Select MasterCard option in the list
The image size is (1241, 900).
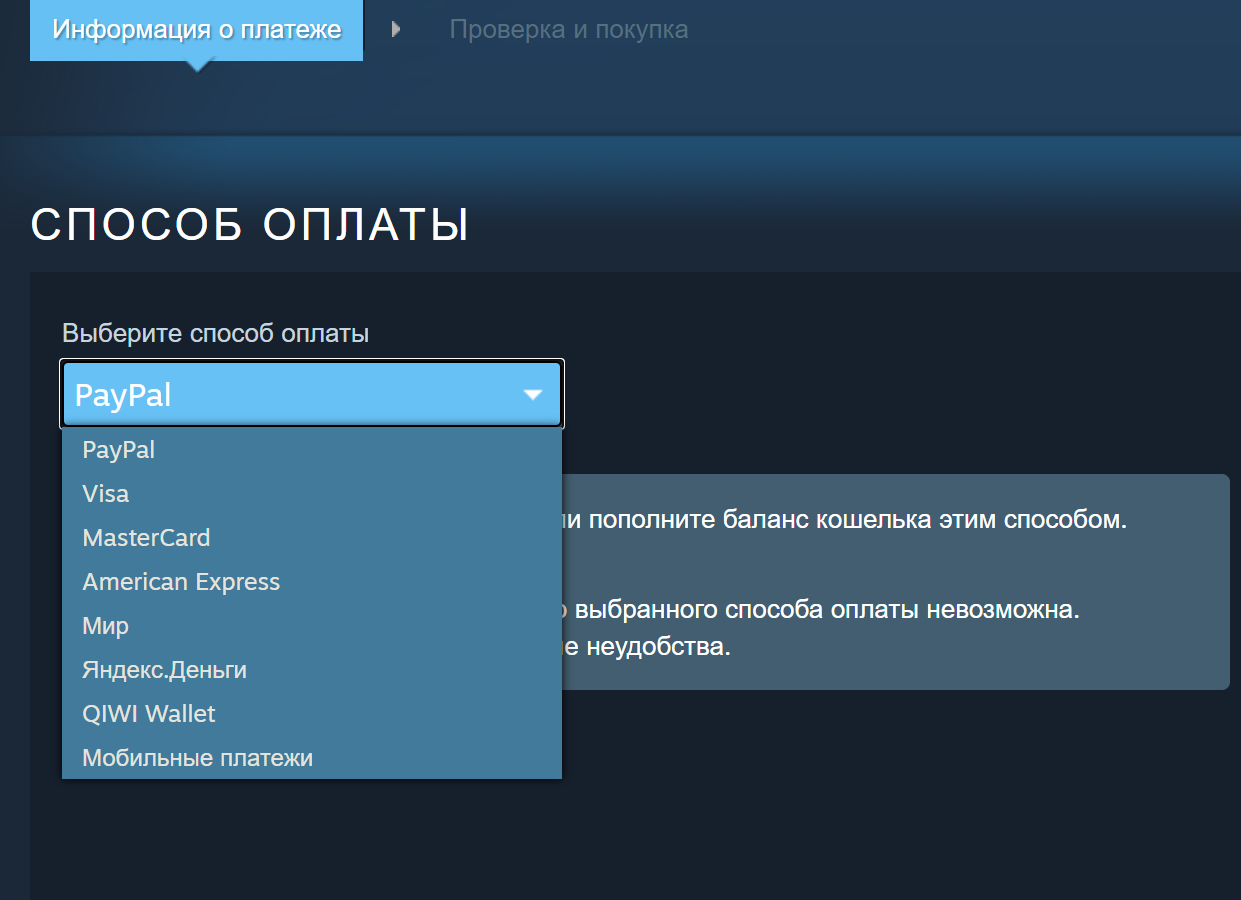click(146, 538)
